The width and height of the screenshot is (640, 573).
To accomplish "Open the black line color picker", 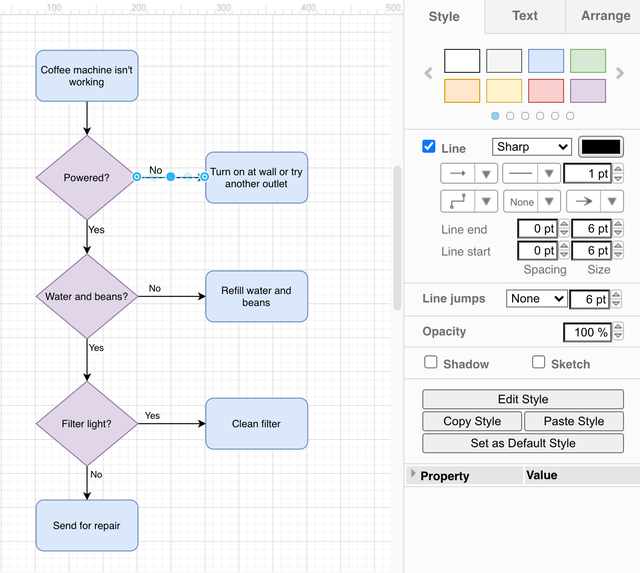I will coord(601,147).
